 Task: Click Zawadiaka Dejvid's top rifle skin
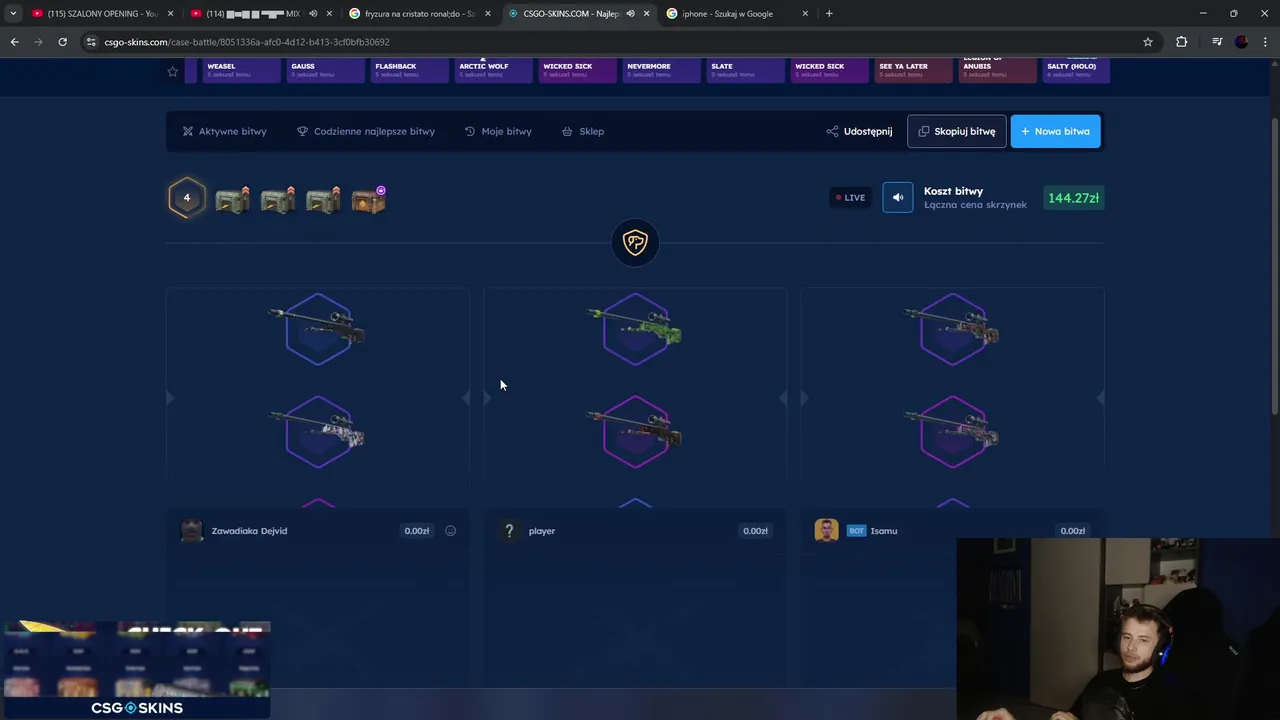[318, 328]
